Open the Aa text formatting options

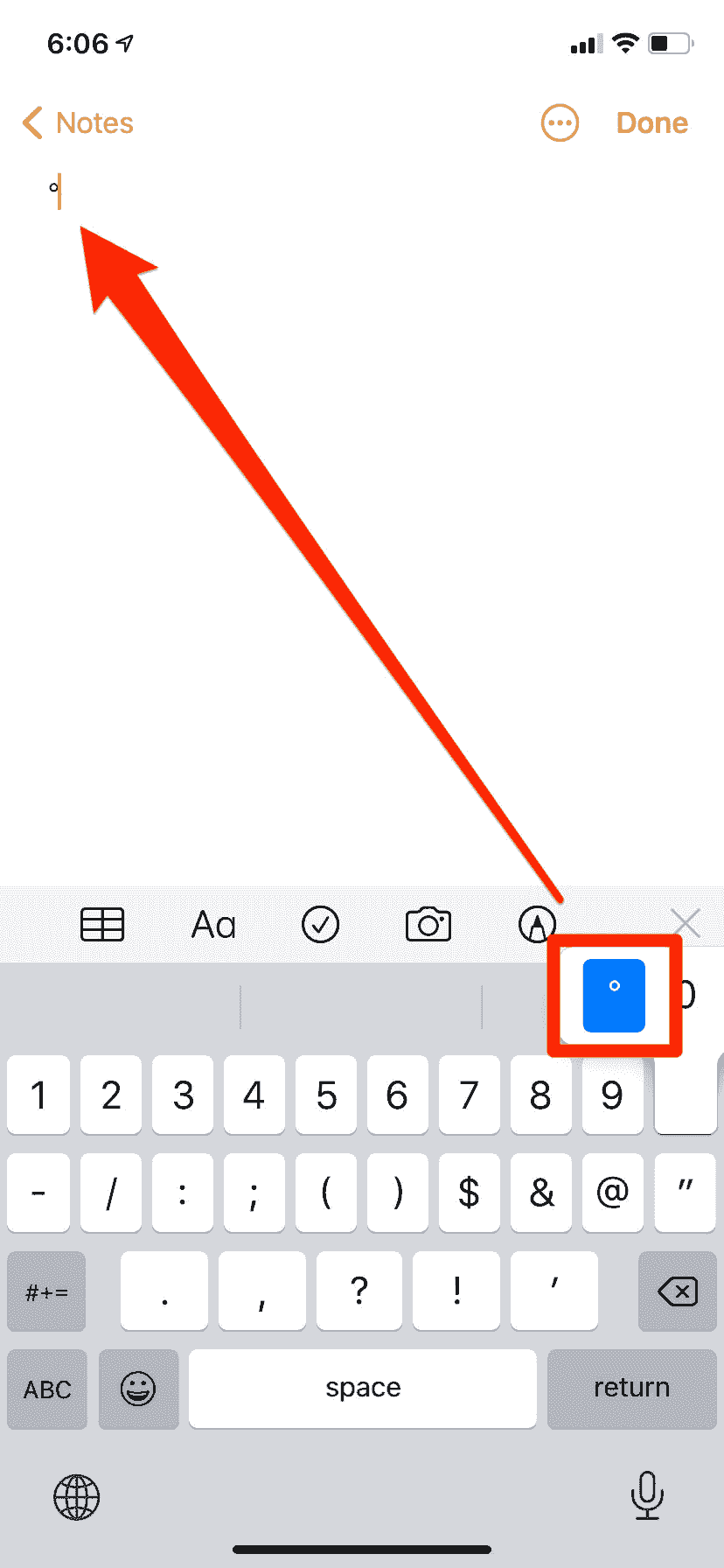point(213,925)
